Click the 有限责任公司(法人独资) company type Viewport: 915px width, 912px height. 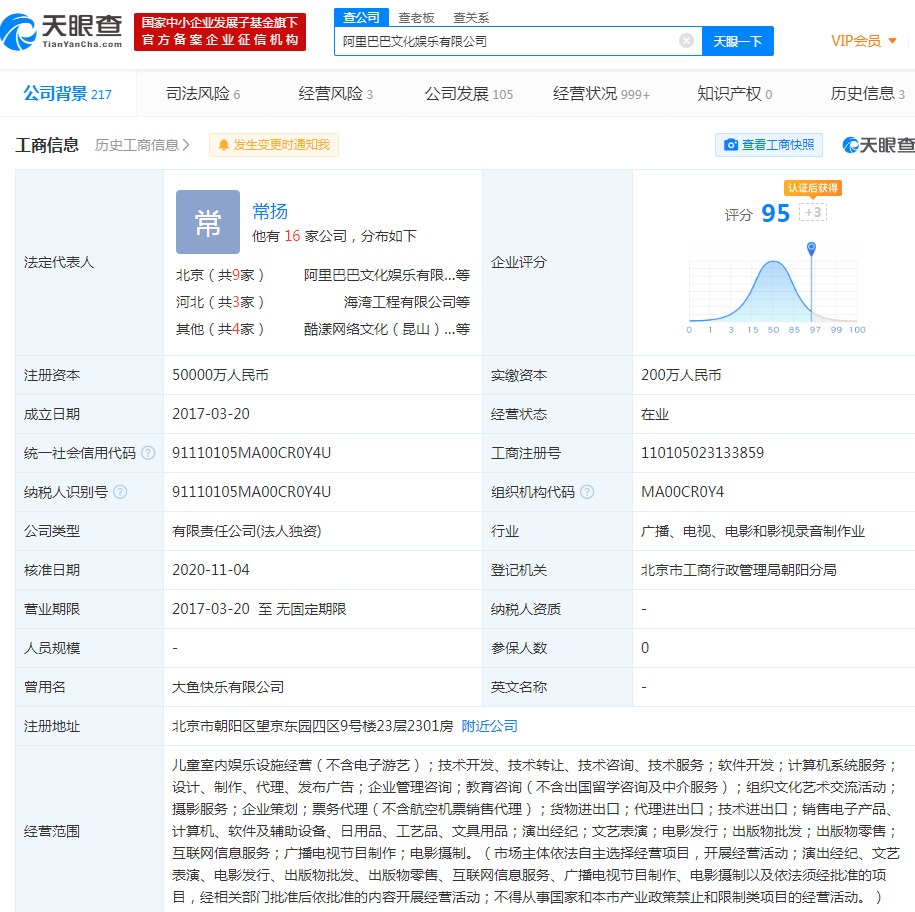point(246,531)
